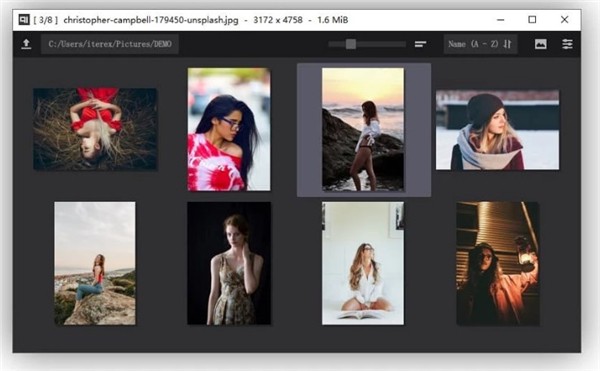This screenshot has height=371, width=600.
Task: Click the thumbnail layout lines icon
Action: [x=420, y=44]
